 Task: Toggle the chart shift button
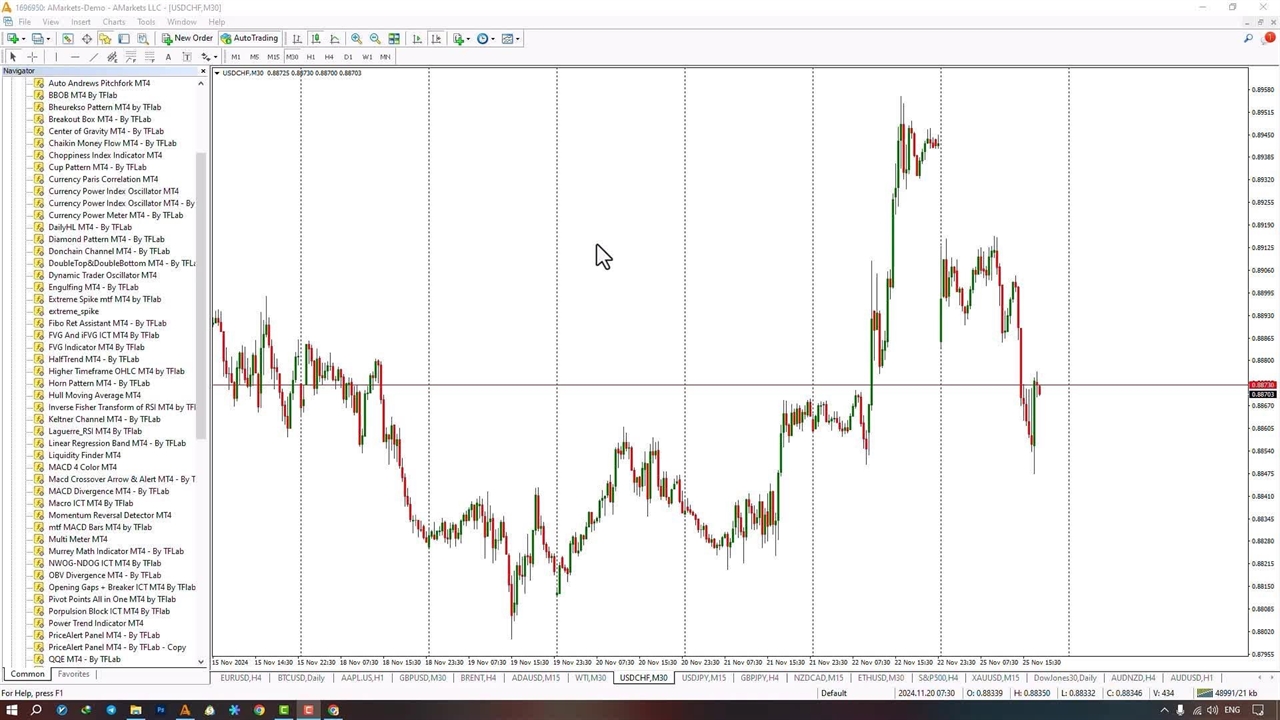tap(436, 39)
